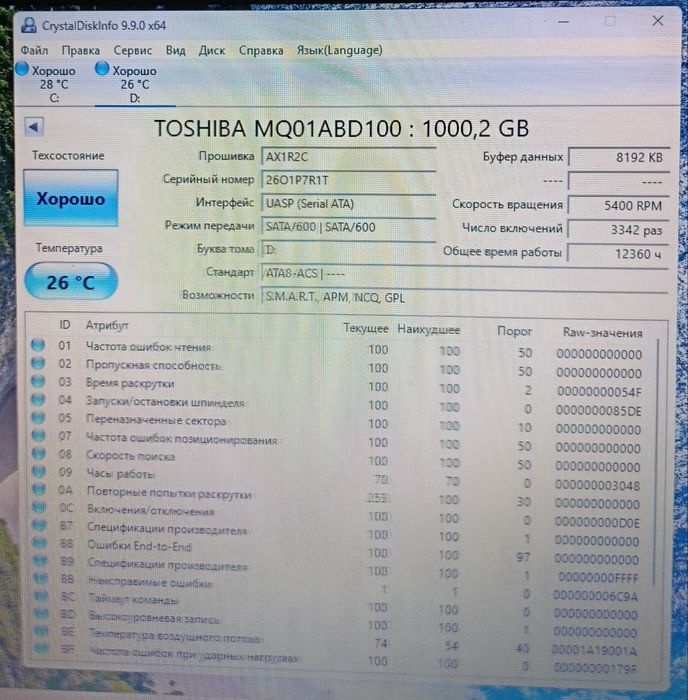Click the blue health indicator for disk D:
The width and height of the screenshot is (688, 700).
pyautogui.click(x=102, y=68)
